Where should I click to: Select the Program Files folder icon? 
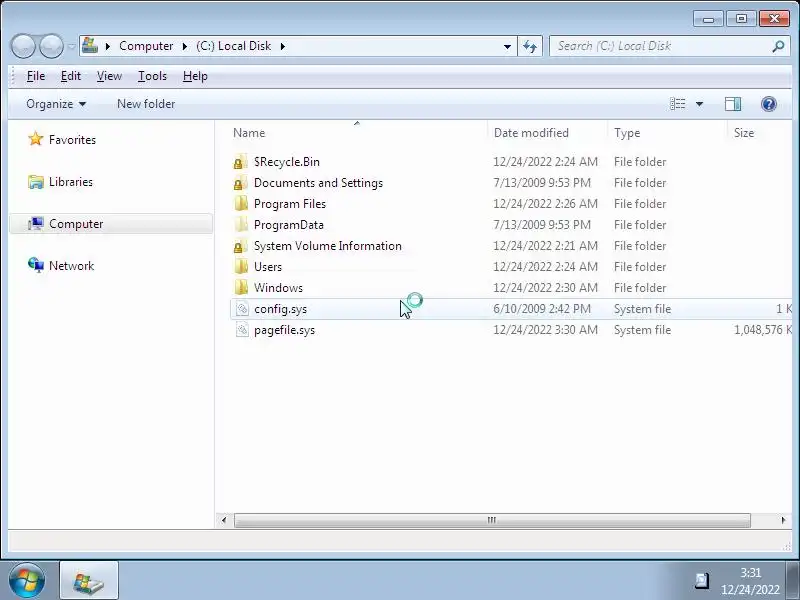coord(241,204)
